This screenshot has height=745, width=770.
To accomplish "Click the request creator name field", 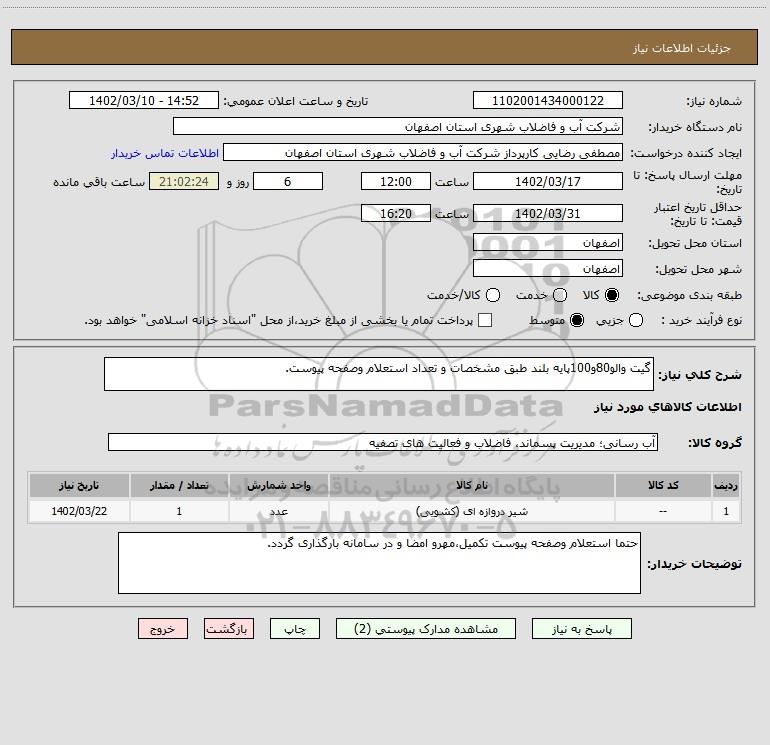I will pyautogui.click(x=423, y=153).
